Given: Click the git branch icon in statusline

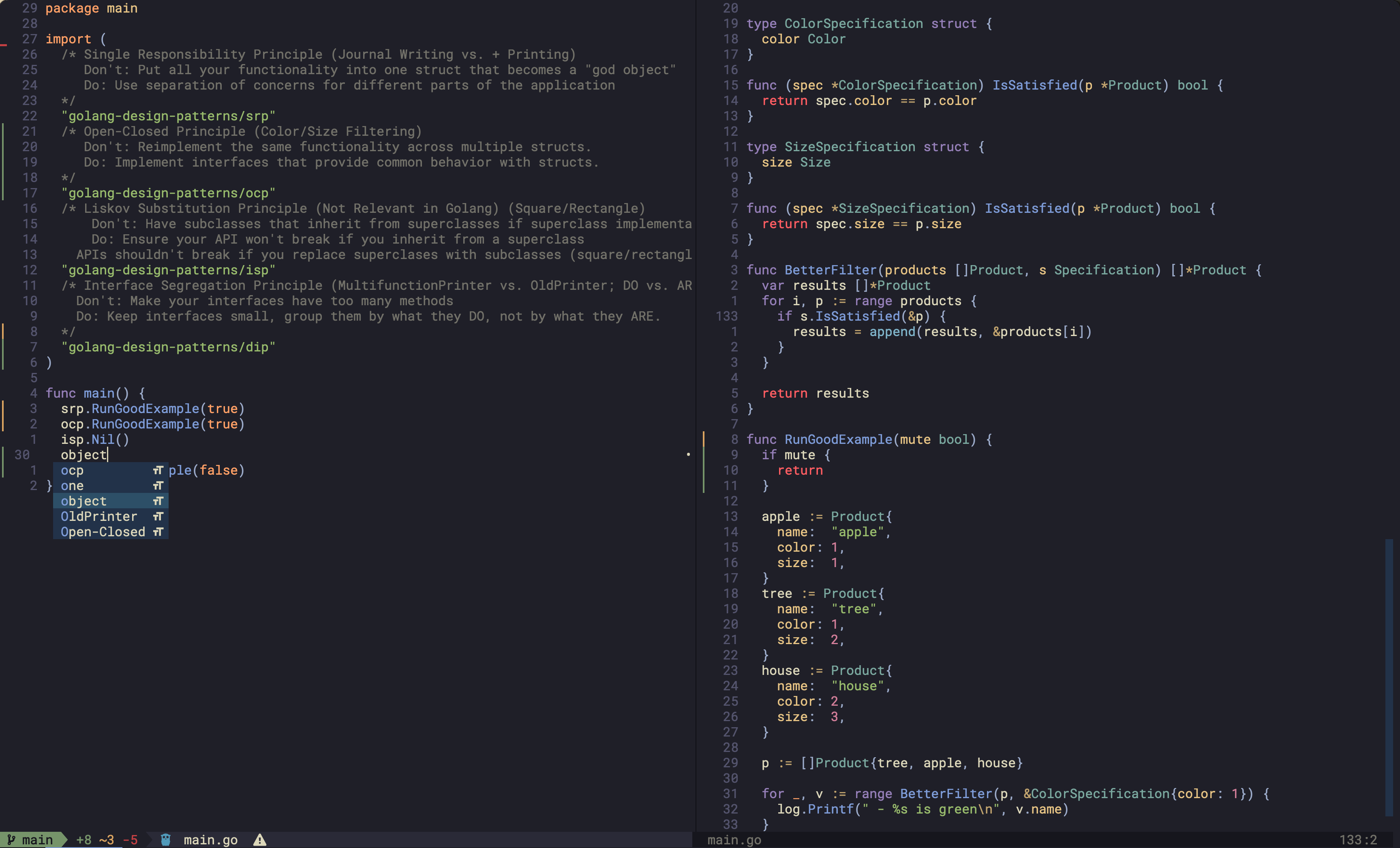Looking at the screenshot, I should pyautogui.click(x=11, y=839).
